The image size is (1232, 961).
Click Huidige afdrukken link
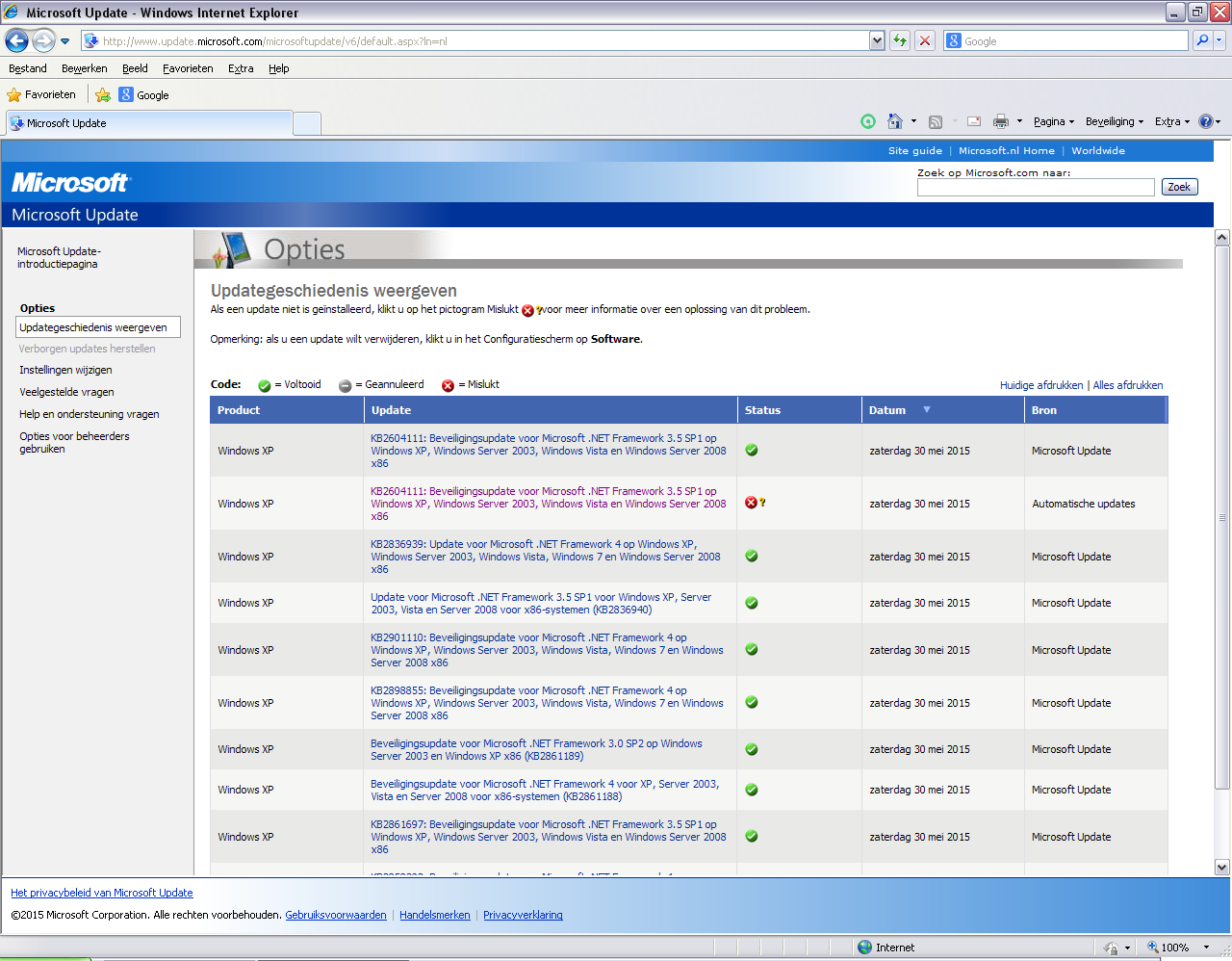(x=1041, y=385)
